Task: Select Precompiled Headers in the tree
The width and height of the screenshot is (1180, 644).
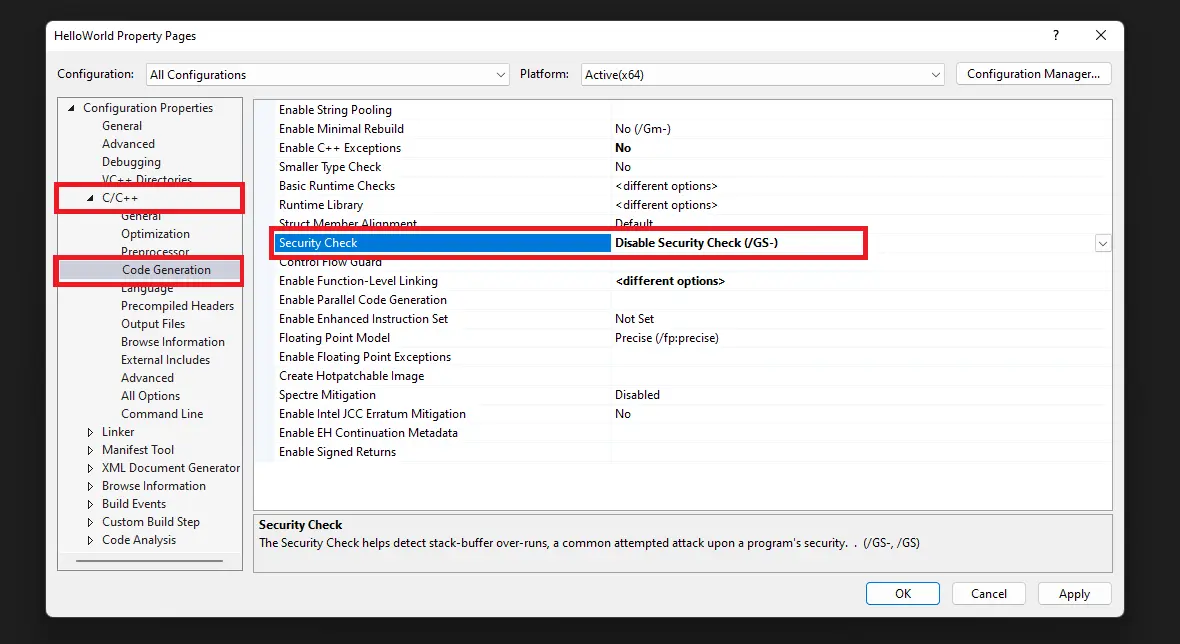Action: click(x=178, y=306)
